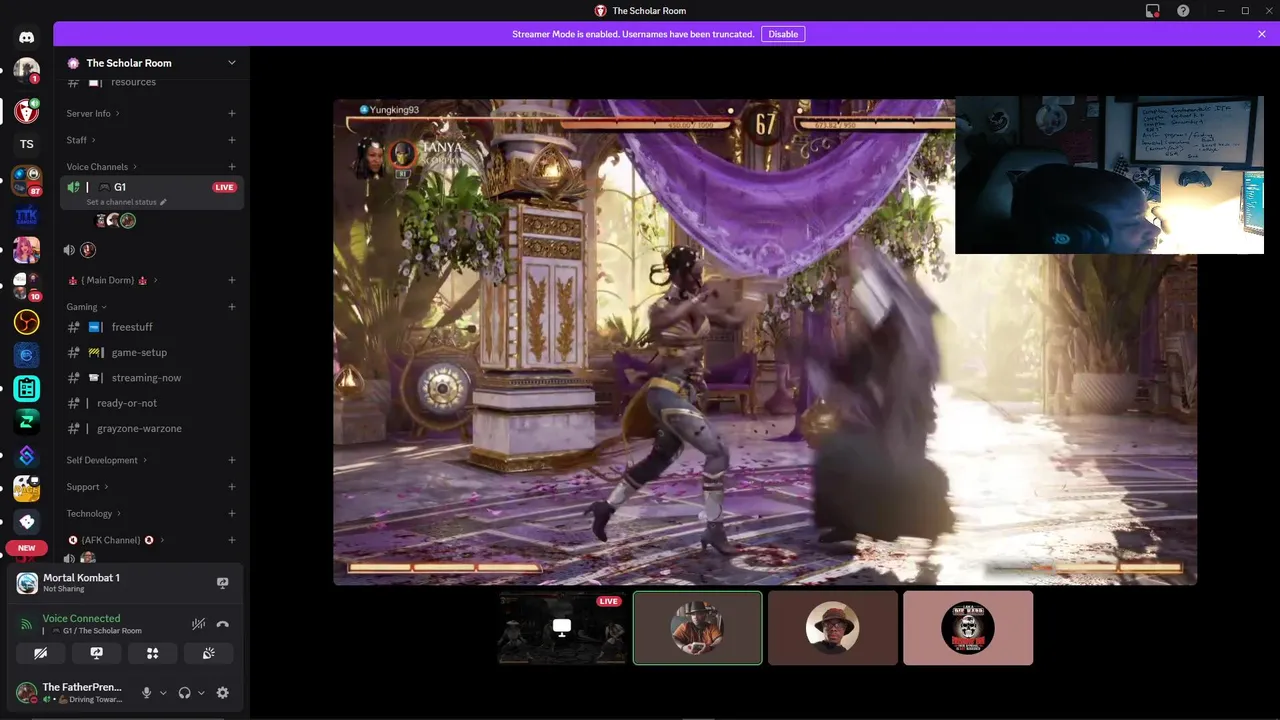
Task: Open the OBS server icon
Action: 27,322
